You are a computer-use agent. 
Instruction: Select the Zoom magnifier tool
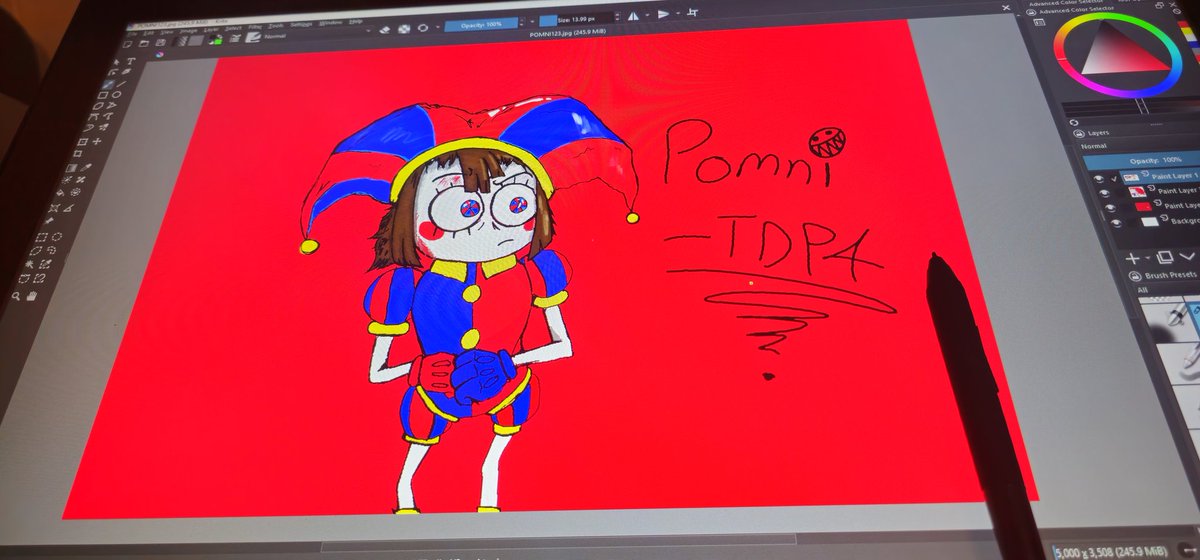tap(17, 296)
